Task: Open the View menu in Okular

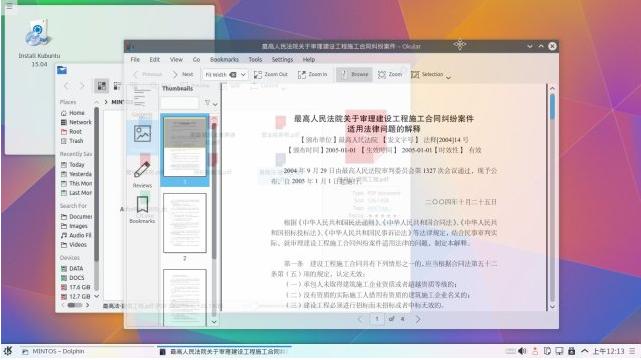Action: click(x=176, y=60)
